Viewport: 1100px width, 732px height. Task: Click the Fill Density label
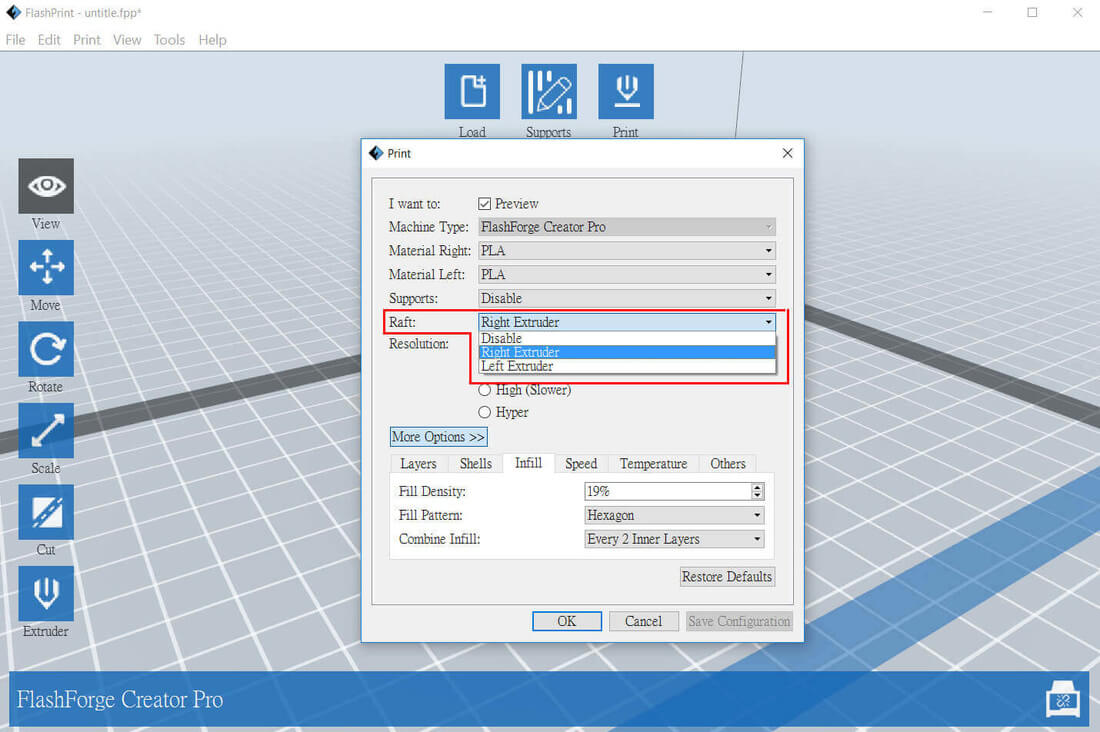(432, 491)
